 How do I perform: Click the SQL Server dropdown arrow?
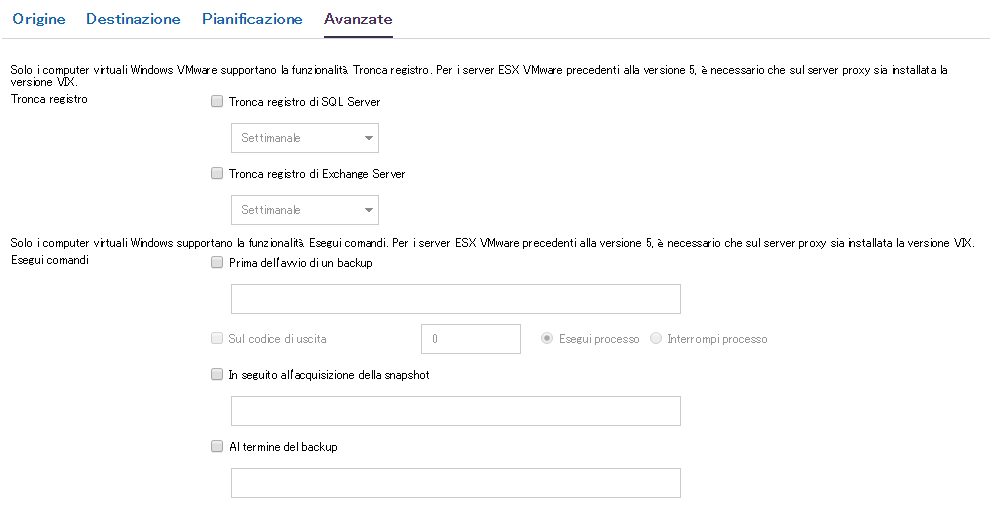(369, 138)
